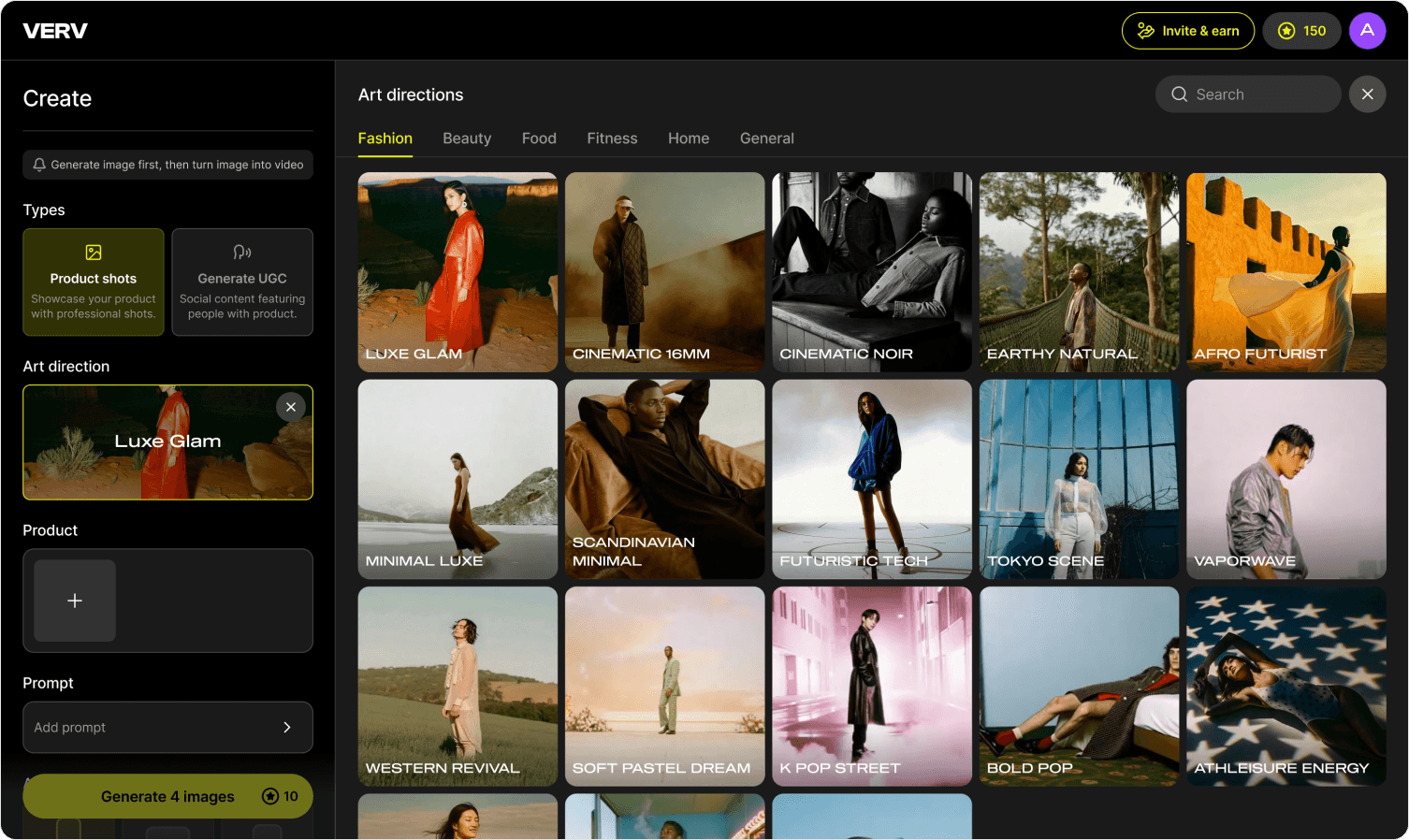Choose the Tokyo Scene style

click(x=1080, y=479)
